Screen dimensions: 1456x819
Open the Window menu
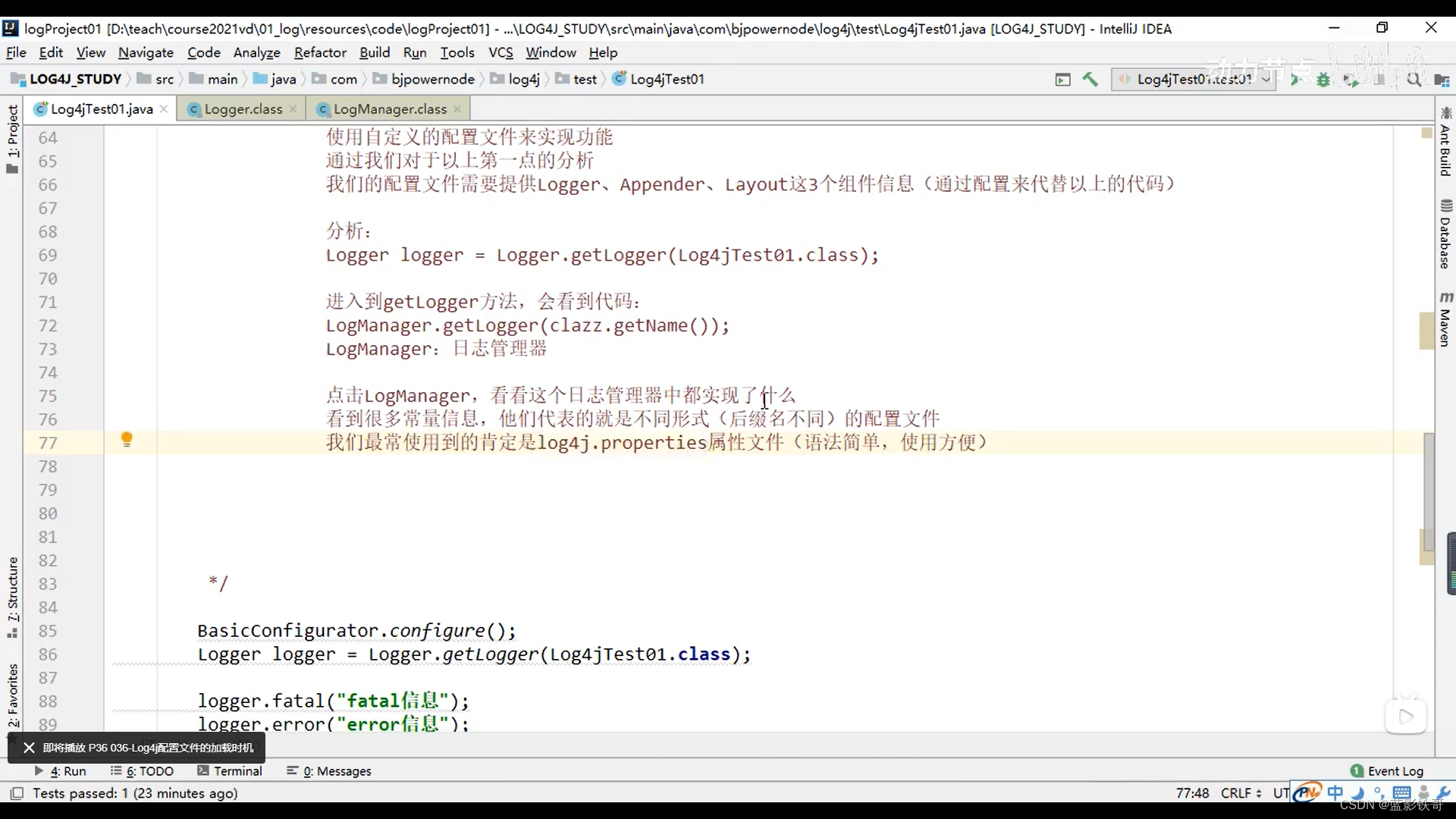pyautogui.click(x=551, y=52)
